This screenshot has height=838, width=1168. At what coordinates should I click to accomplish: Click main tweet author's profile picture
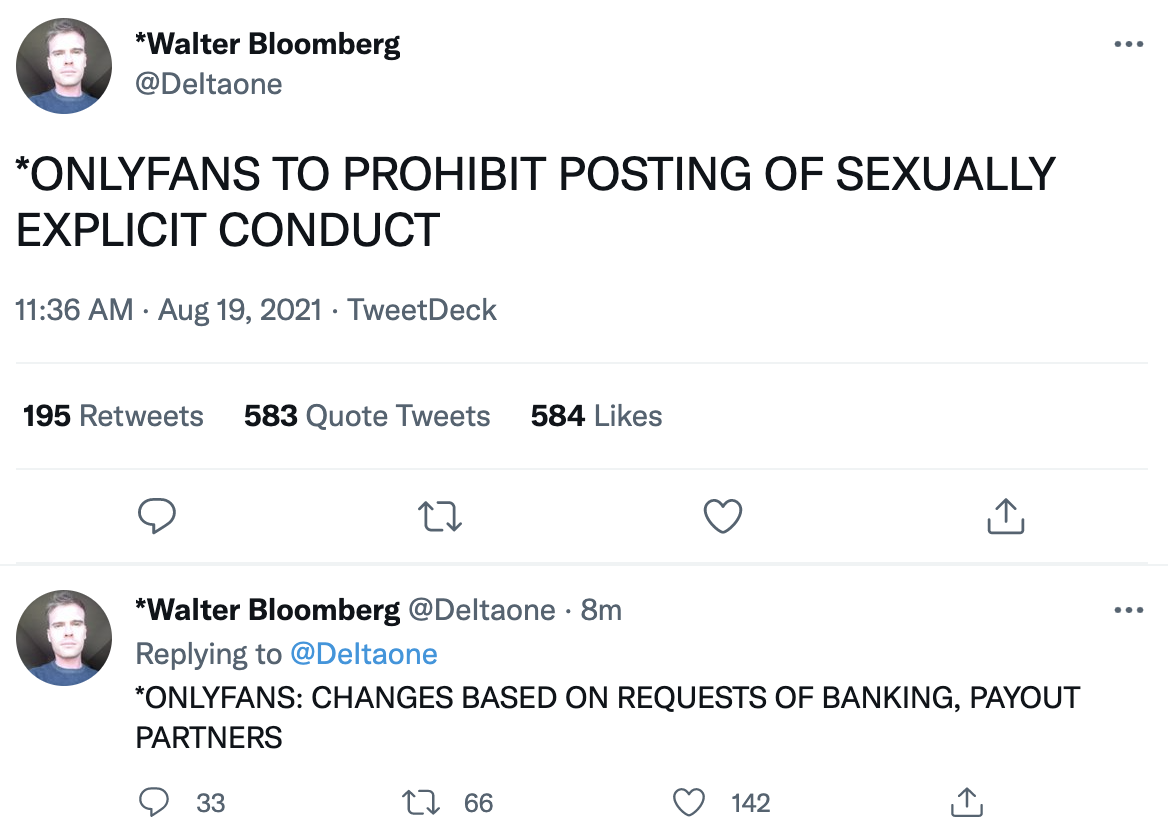pos(64,66)
